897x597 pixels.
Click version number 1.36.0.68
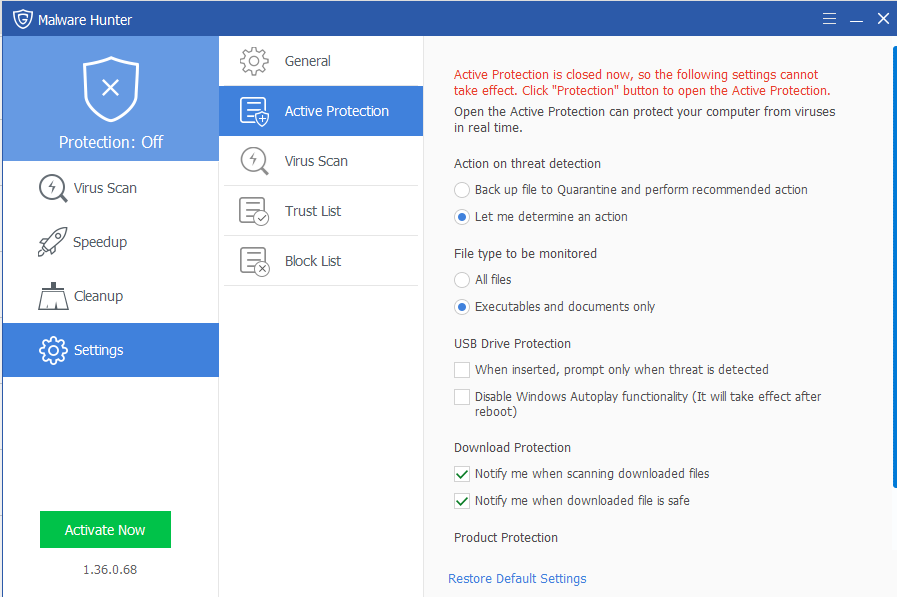point(110,570)
